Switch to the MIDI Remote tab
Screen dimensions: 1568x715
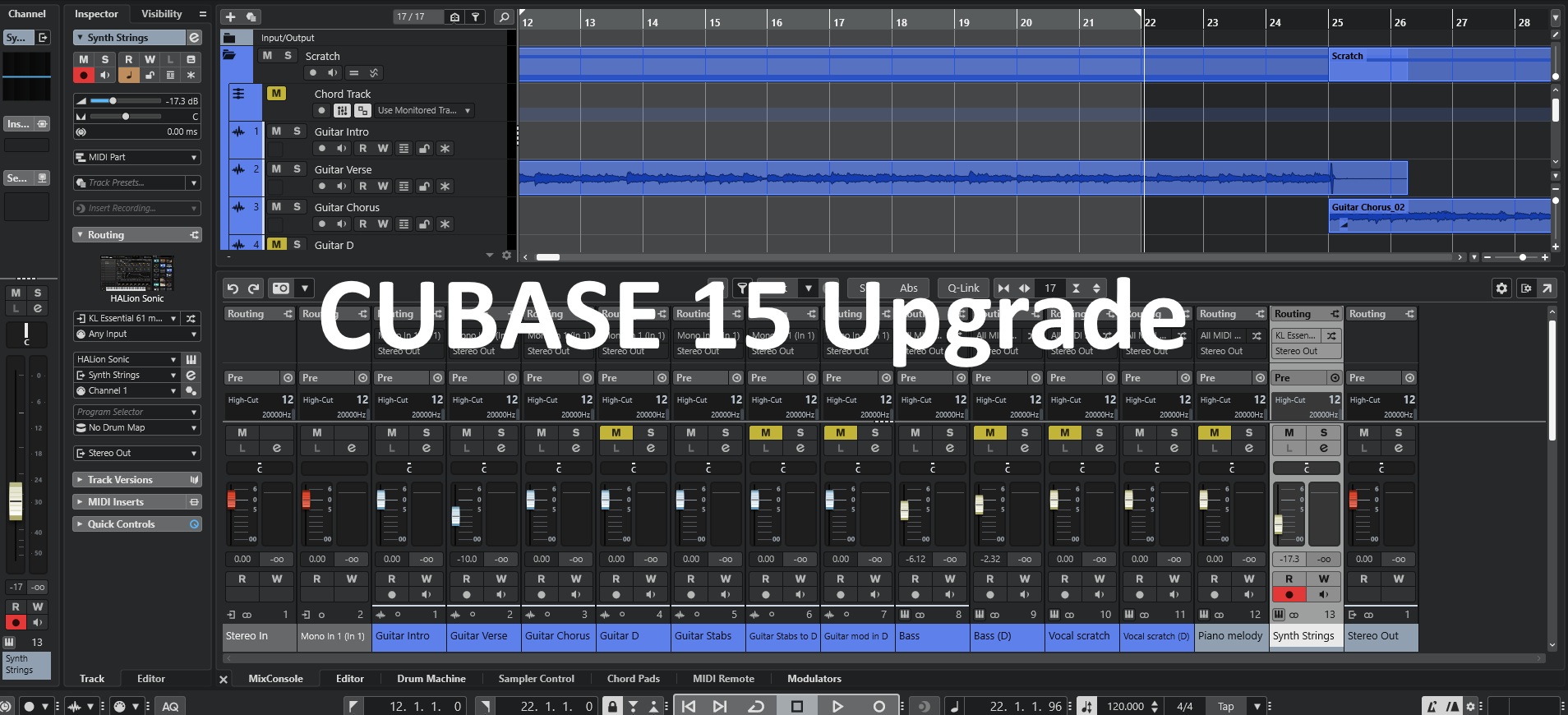pos(723,679)
